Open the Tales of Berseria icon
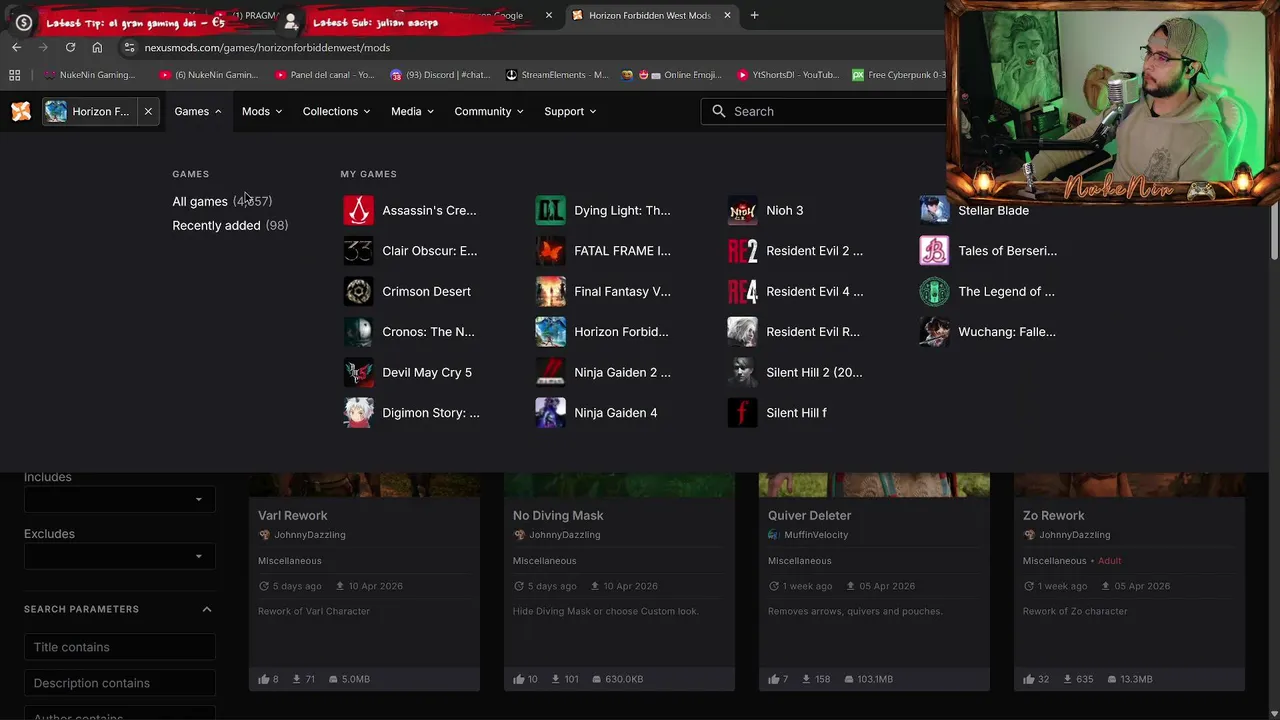The width and height of the screenshot is (1280, 720). (934, 251)
